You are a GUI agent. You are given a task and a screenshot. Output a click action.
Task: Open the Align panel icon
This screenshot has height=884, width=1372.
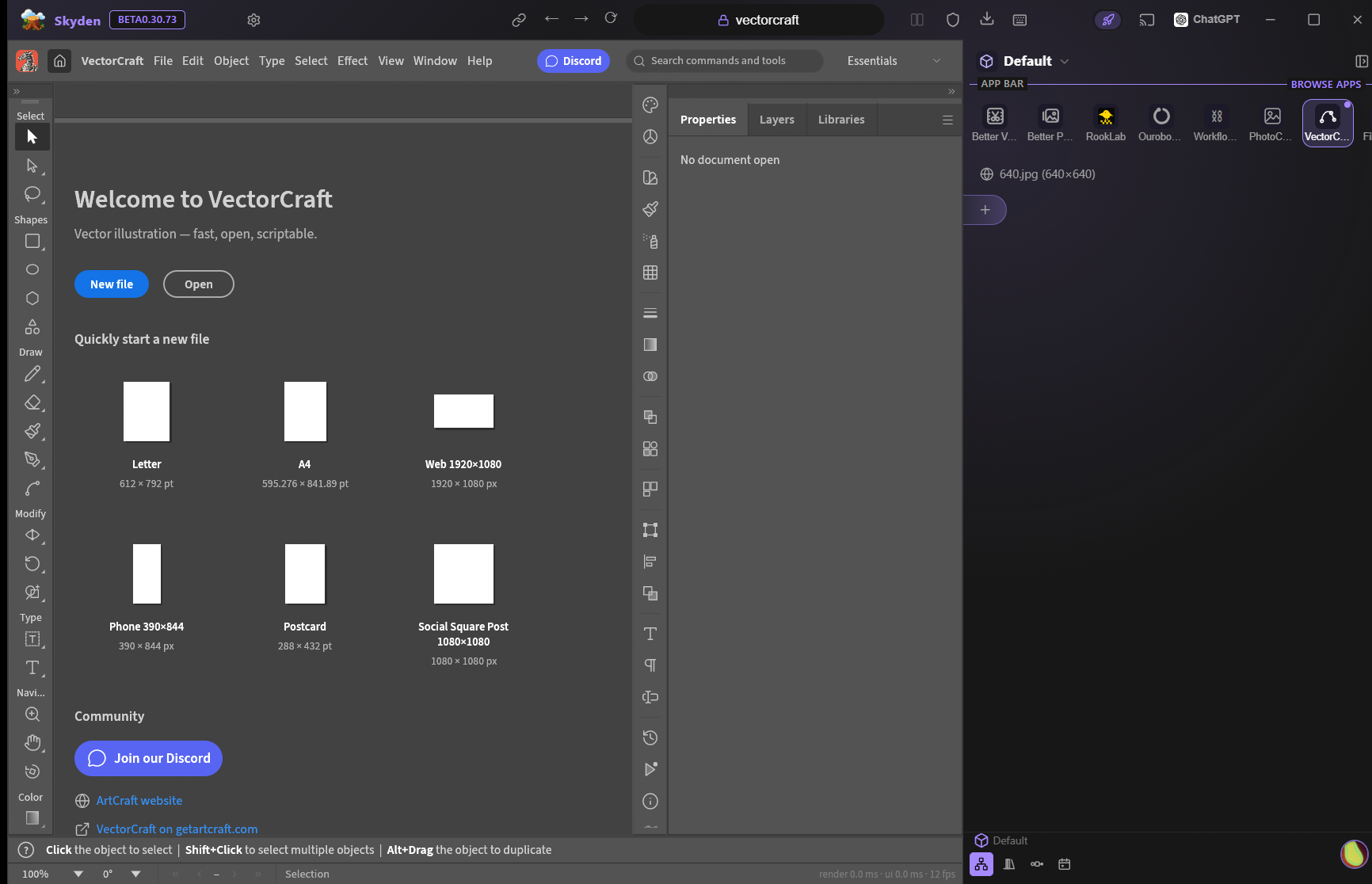(650, 562)
